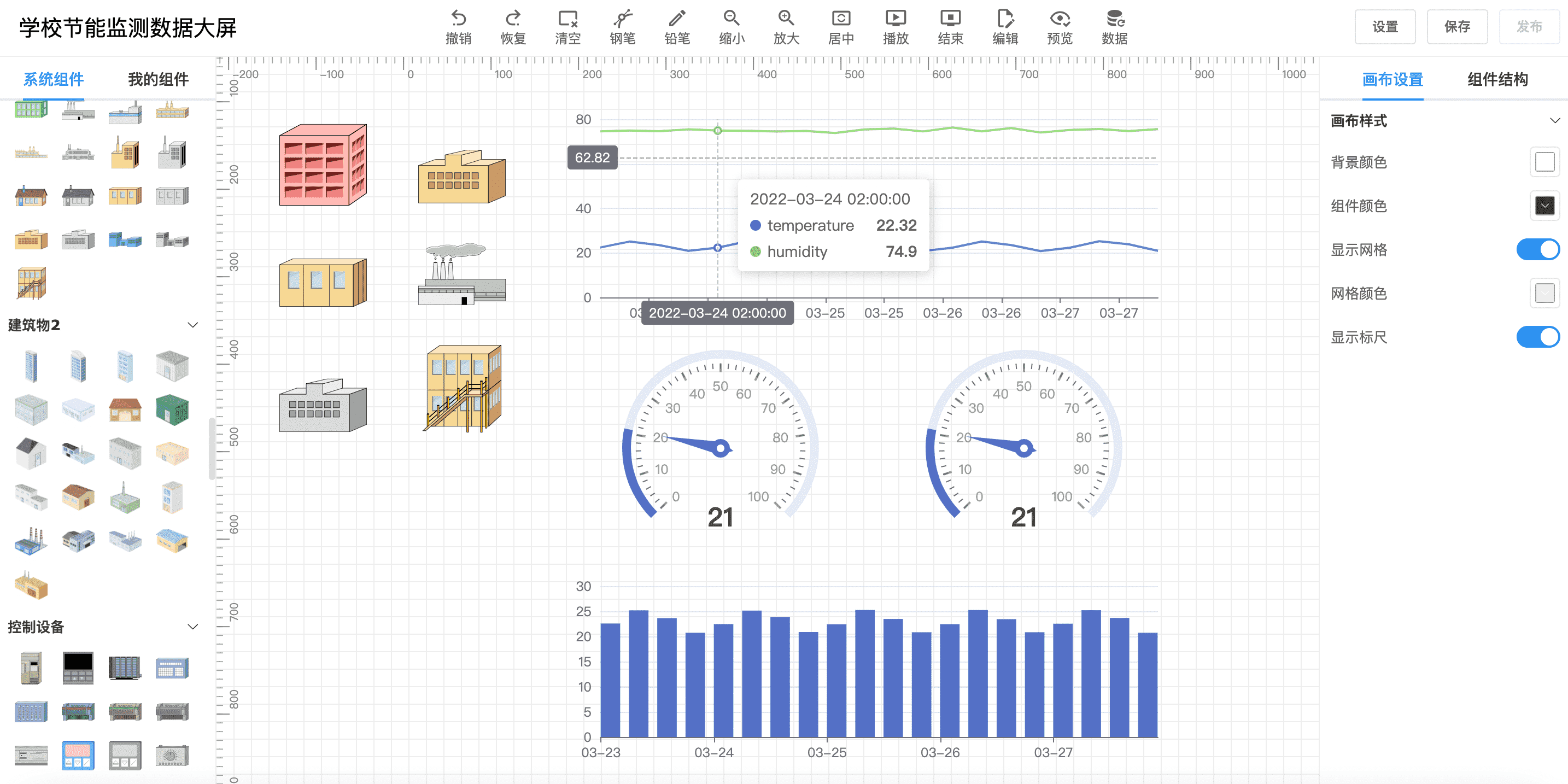Click the 发布 publish button
Viewport: 1568px width, 784px height.
tap(1529, 27)
